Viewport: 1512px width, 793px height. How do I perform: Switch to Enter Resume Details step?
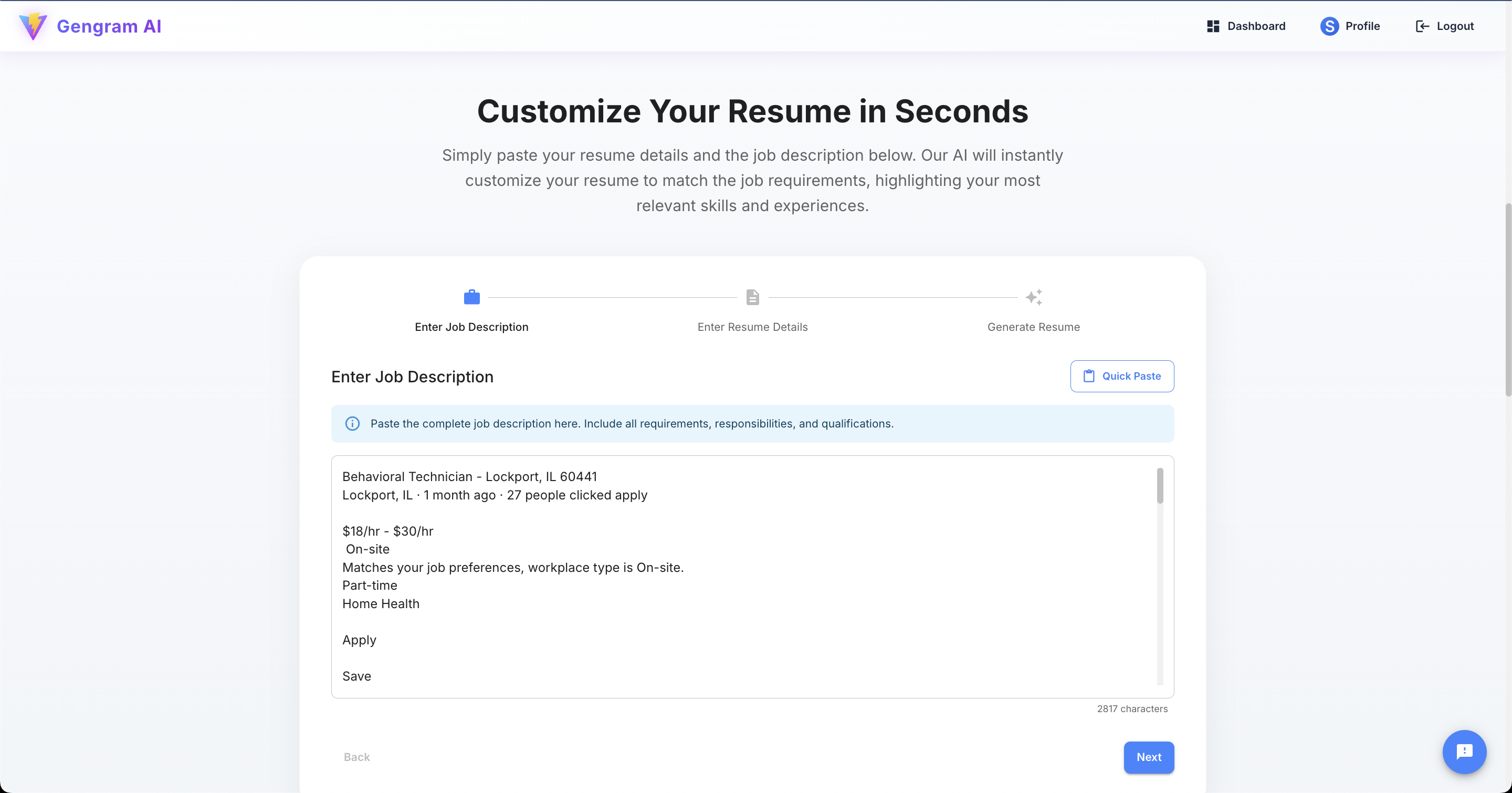click(x=752, y=328)
